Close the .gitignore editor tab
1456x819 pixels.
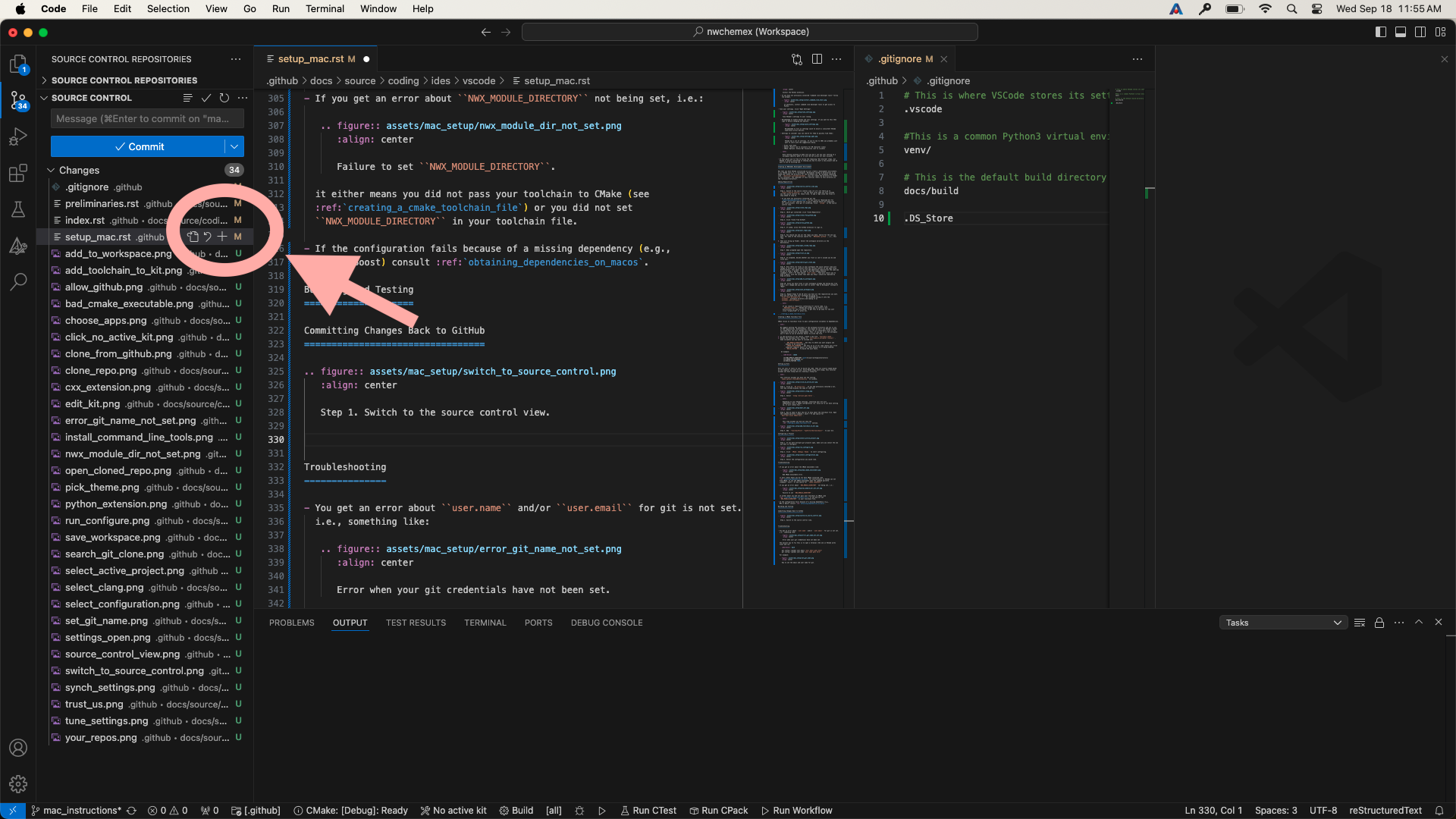(944, 59)
